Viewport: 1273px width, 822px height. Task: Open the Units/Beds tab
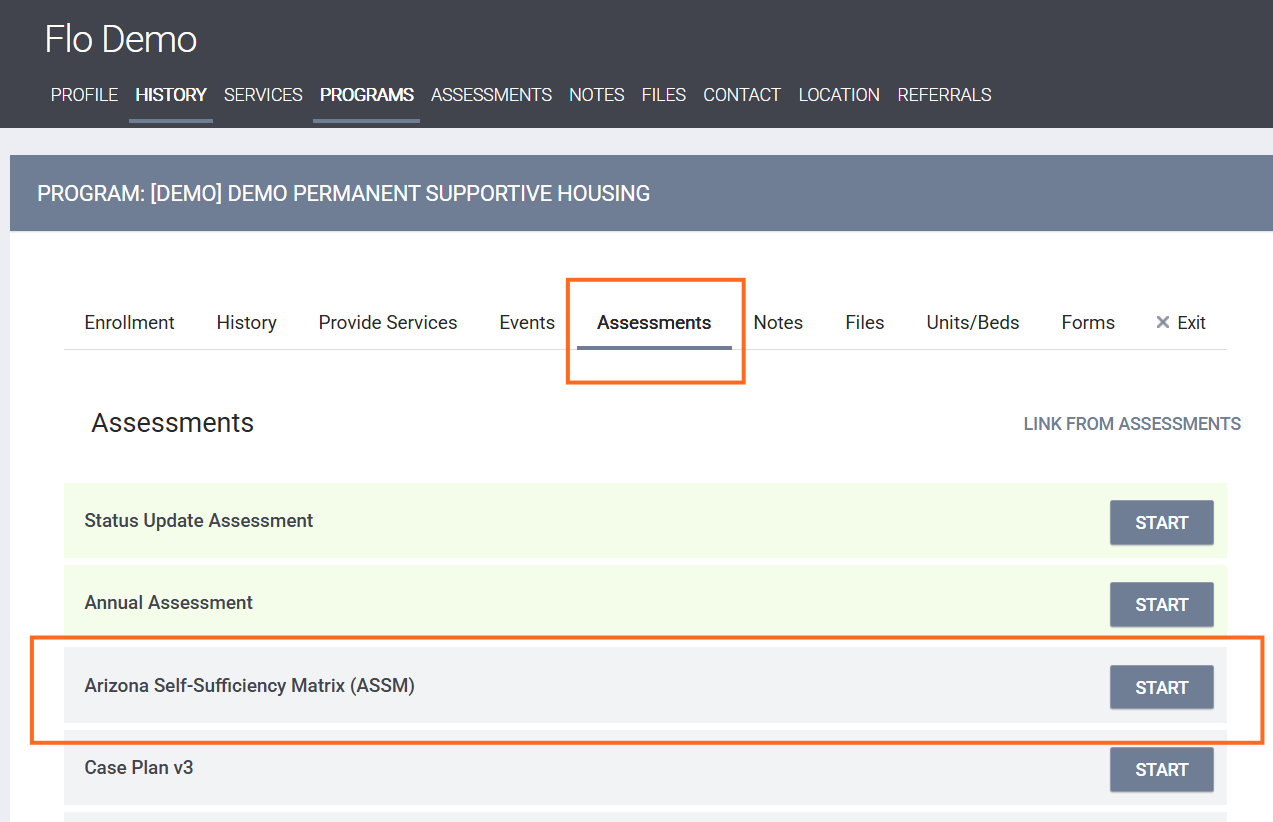(x=973, y=323)
